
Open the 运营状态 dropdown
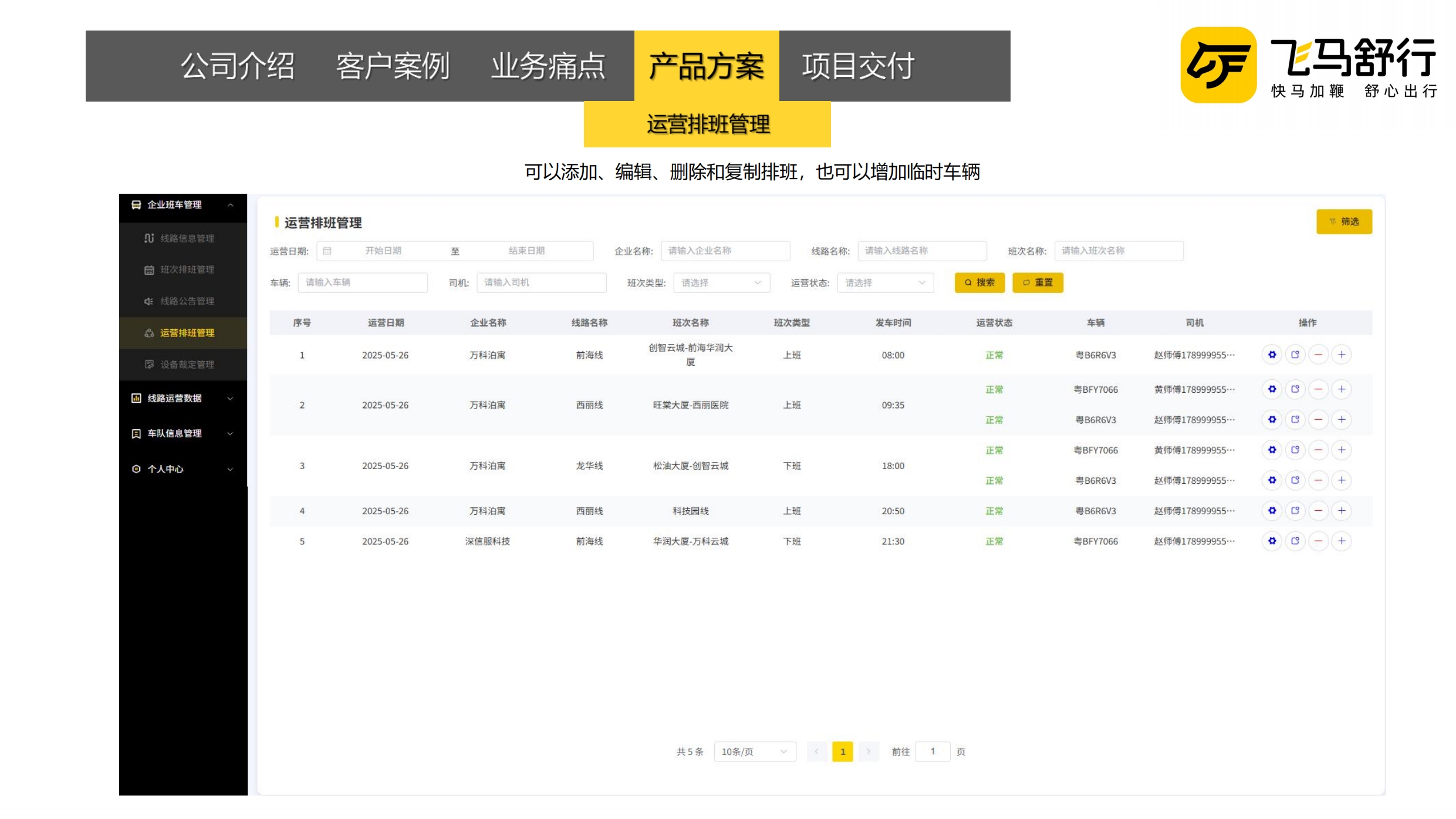(x=886, y=283)
